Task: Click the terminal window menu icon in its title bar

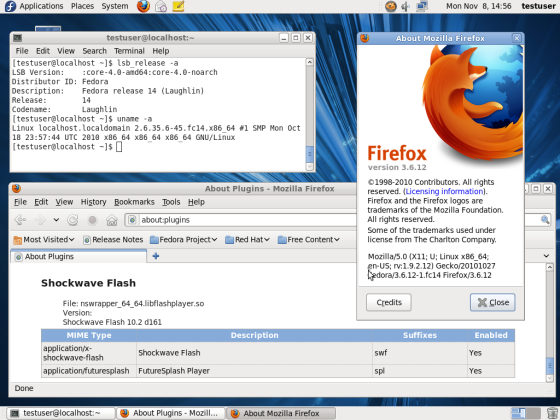Action: tap(17, 38)
